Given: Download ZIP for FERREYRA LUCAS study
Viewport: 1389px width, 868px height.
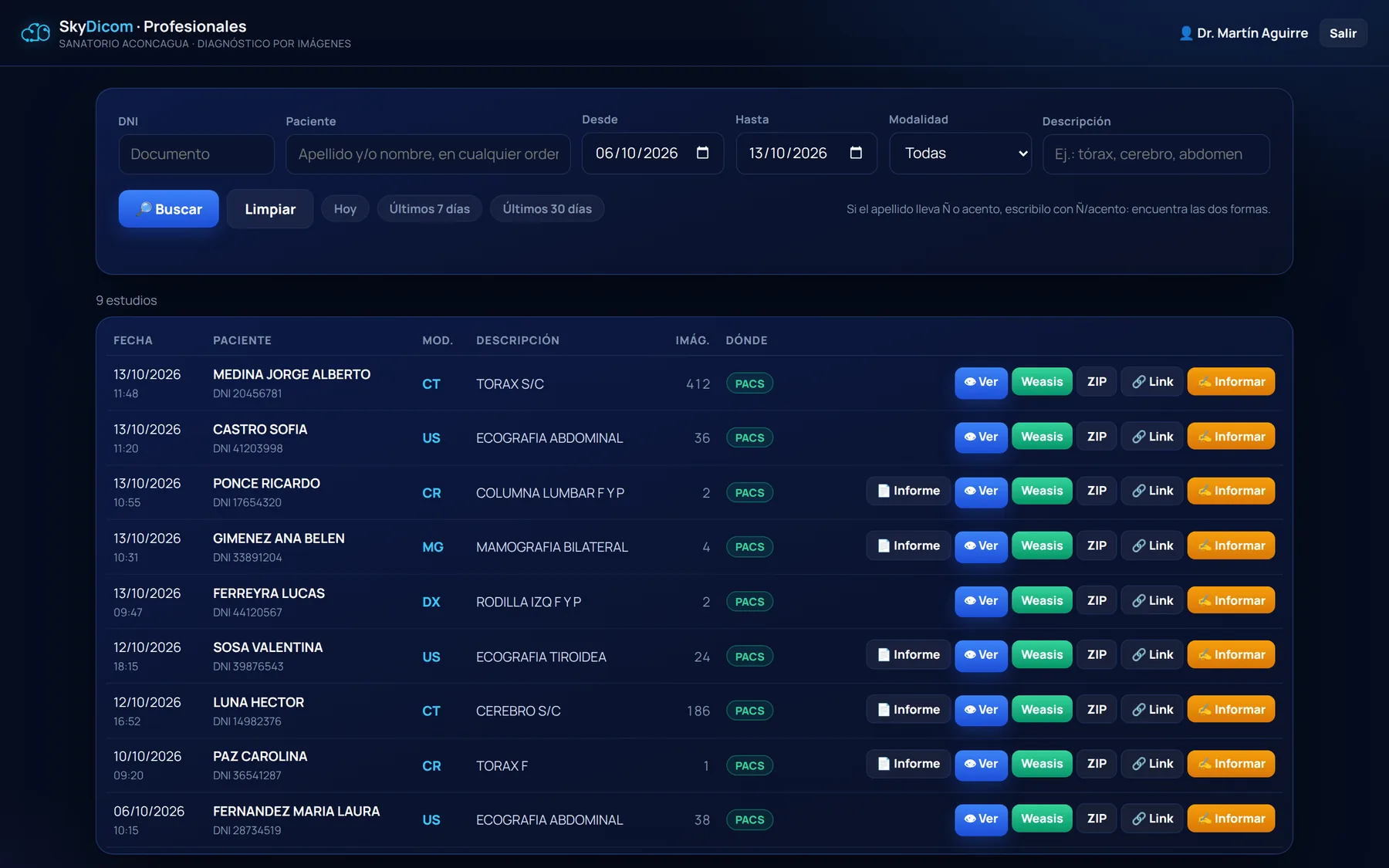Looking at the screenshot, I should pyautogui.click(x=1097, y=600).
